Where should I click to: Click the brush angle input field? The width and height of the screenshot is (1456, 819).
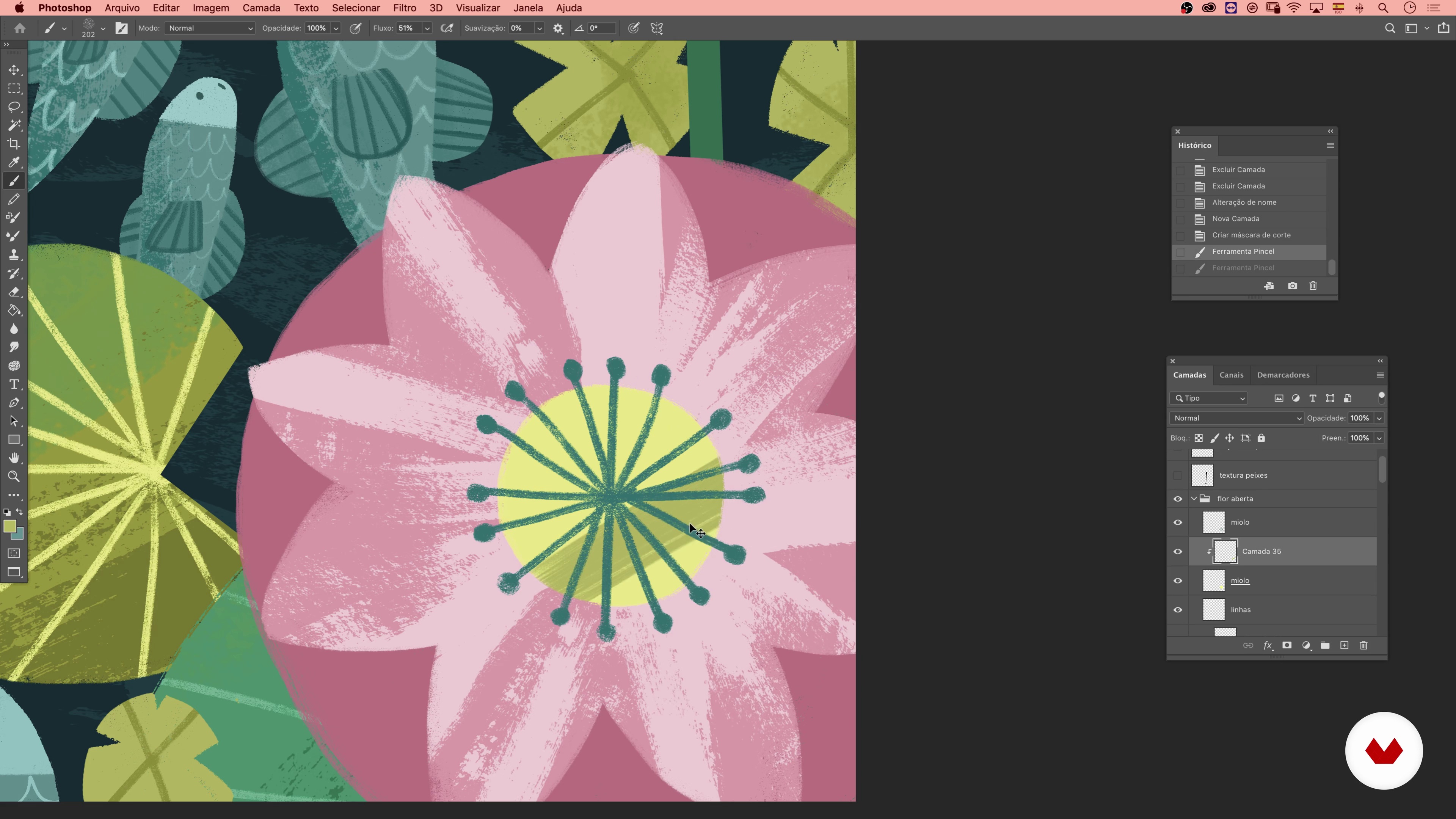(601, 28)
